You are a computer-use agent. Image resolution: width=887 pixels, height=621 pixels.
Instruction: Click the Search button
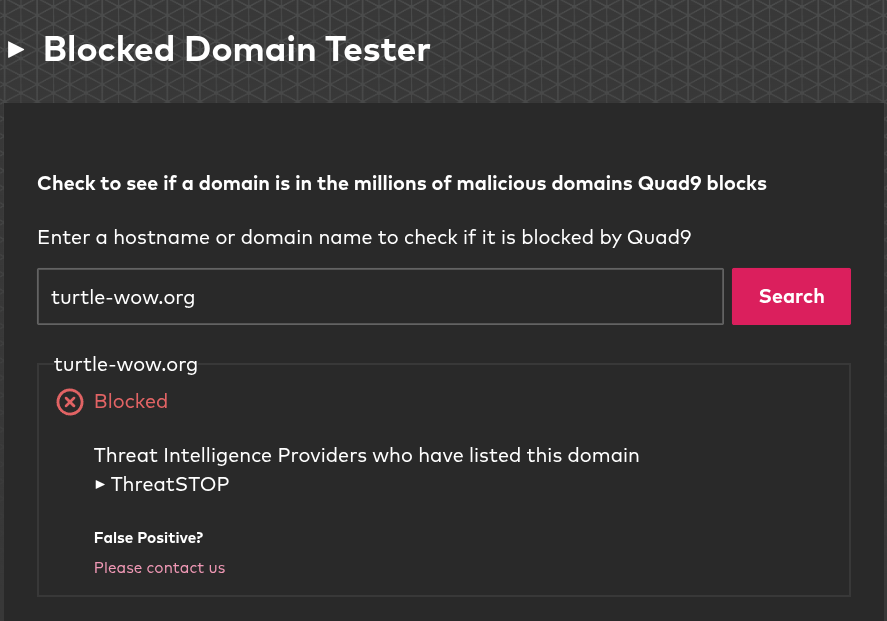click(x=791, y=296)
